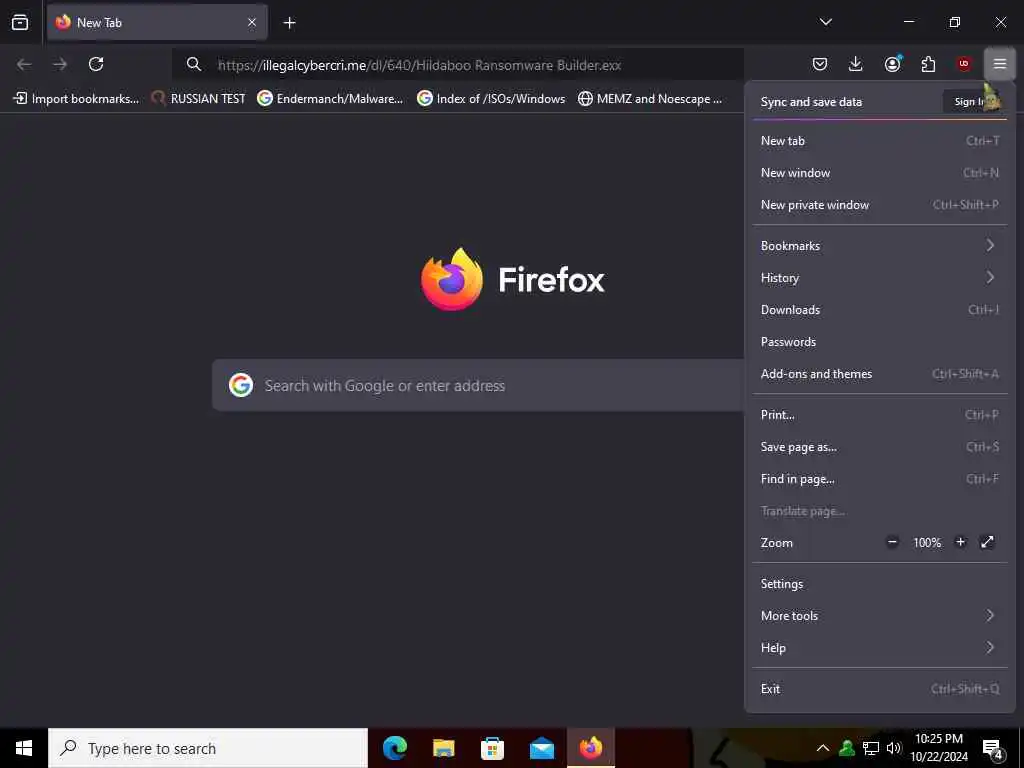Reload the current page
Screen dimensions: 1024x768
tap(96, 64)
